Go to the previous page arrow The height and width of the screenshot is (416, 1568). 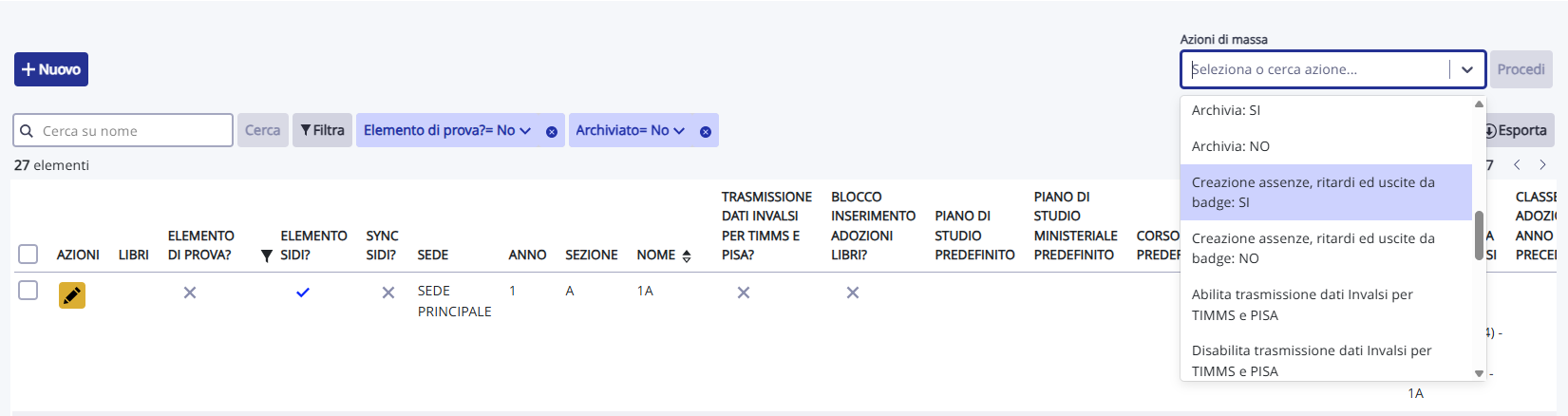(x=1517, y=165)
